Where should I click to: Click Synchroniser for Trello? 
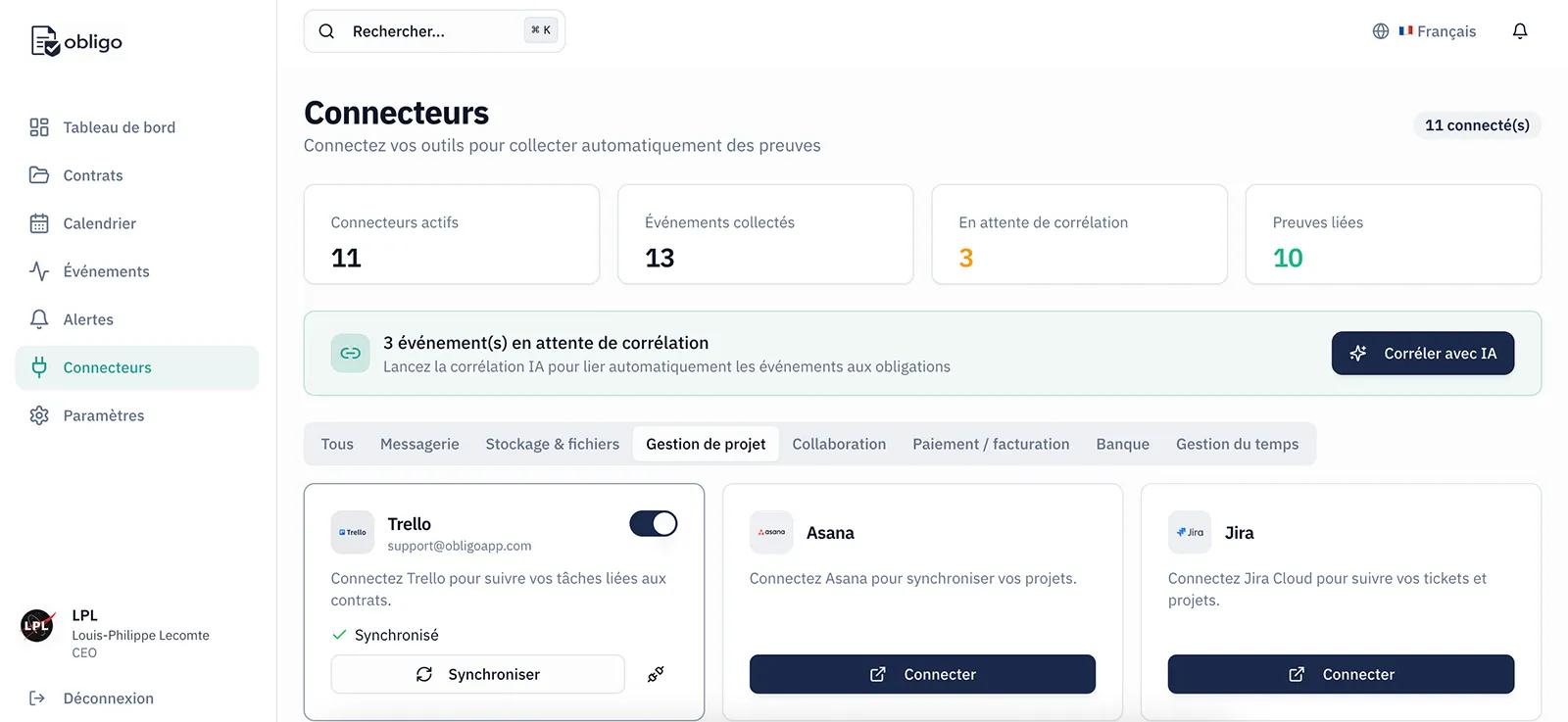click(x=478, y=674)
